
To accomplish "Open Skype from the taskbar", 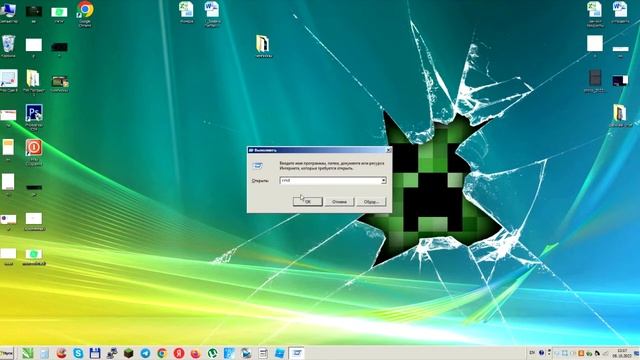I will click(78, 353).
